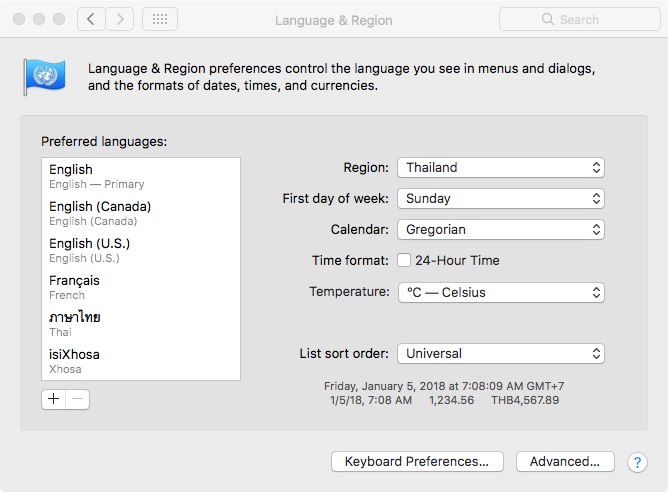The width and height of the screenshot is (668, 492).
Task: Click the back navigation arrow
Action: tap(91, 19)
